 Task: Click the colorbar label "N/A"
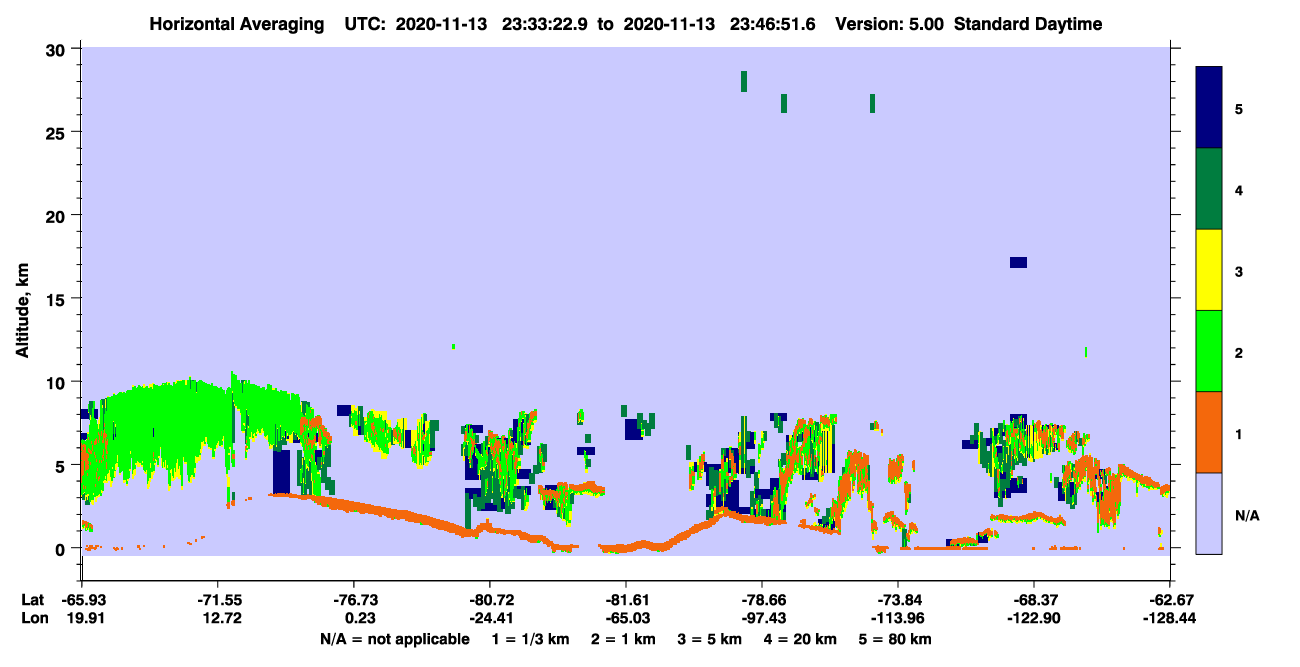point(1247,515)
